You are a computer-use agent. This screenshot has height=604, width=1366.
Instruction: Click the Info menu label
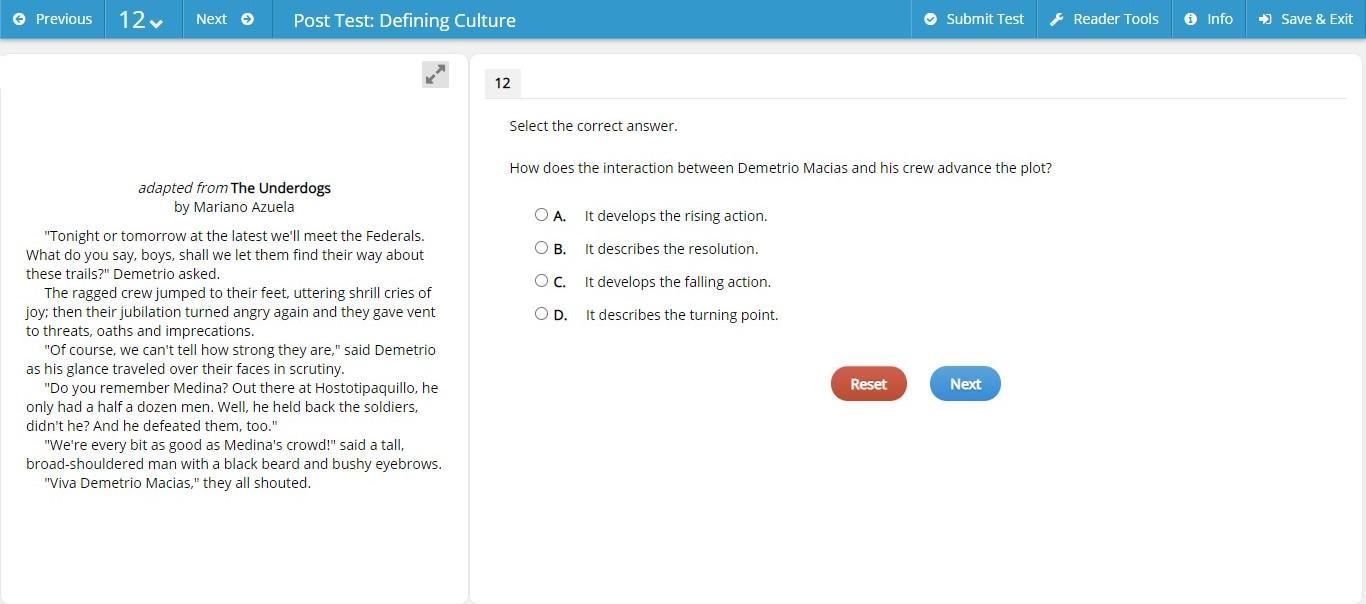click(x=1219, y=19)
